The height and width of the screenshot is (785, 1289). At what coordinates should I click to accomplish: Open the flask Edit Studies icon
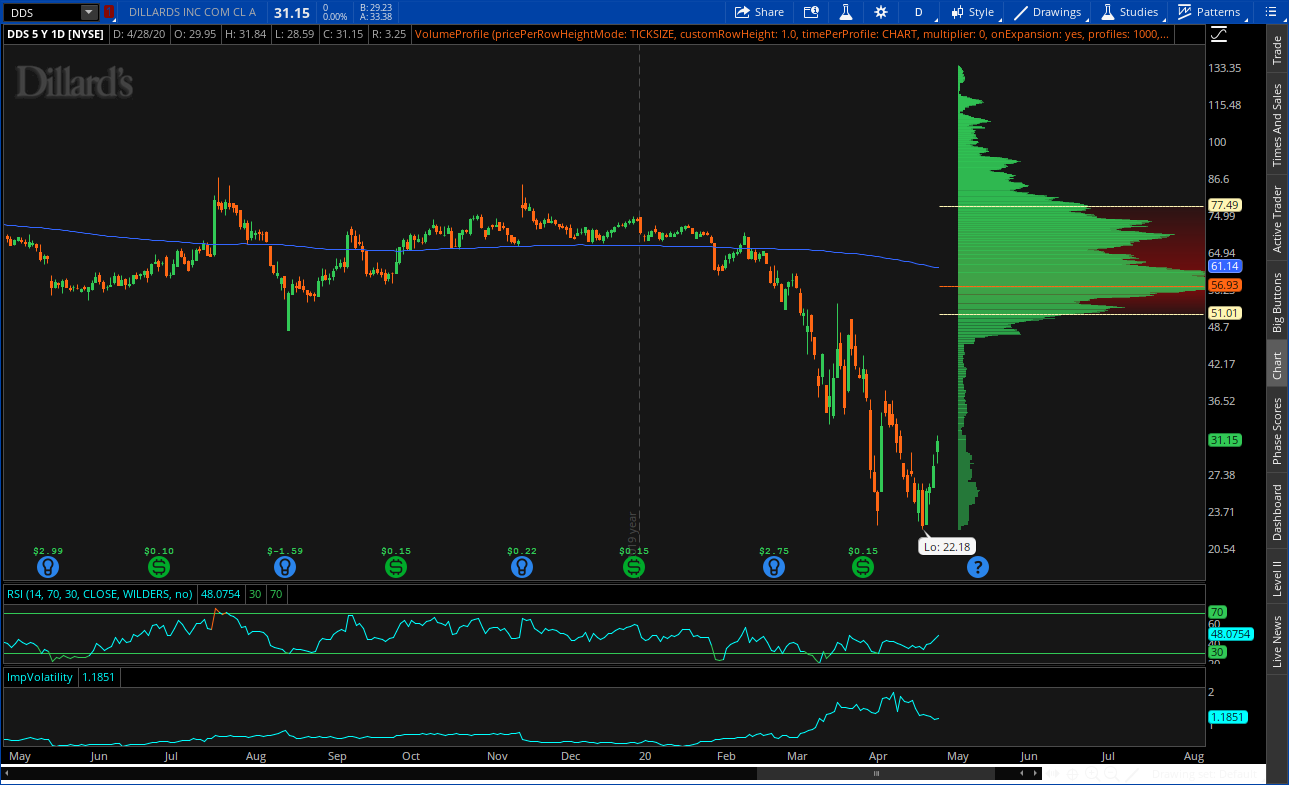coord(845,12)
